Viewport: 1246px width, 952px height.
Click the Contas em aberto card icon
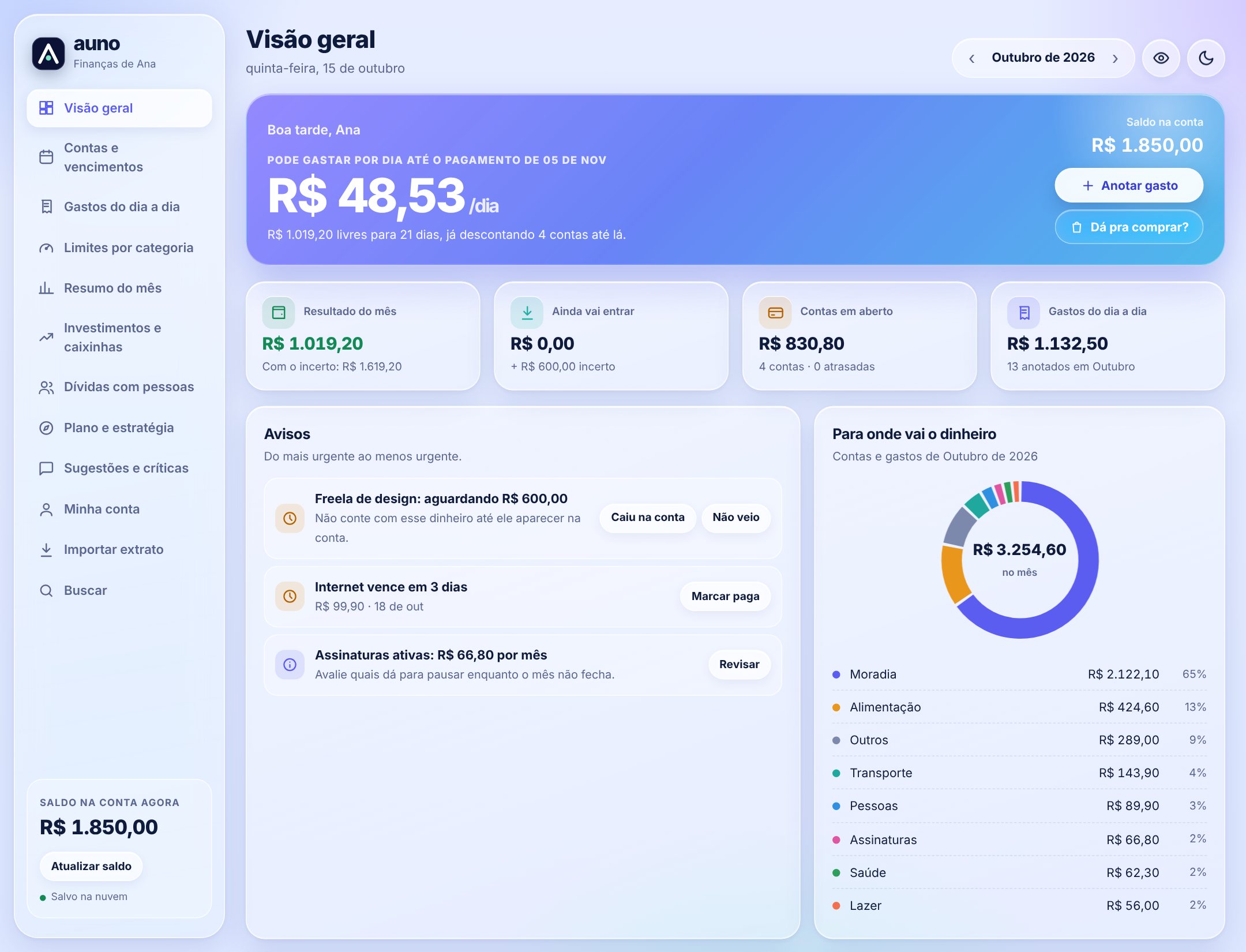coord(775,312)
